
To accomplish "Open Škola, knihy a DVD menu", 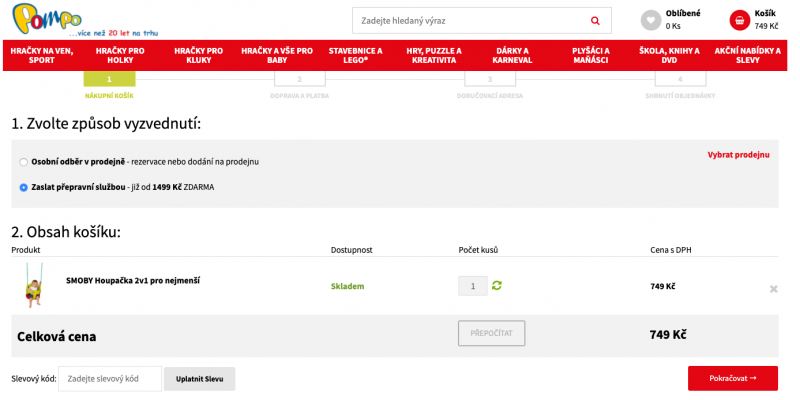I will pos(669,56).
